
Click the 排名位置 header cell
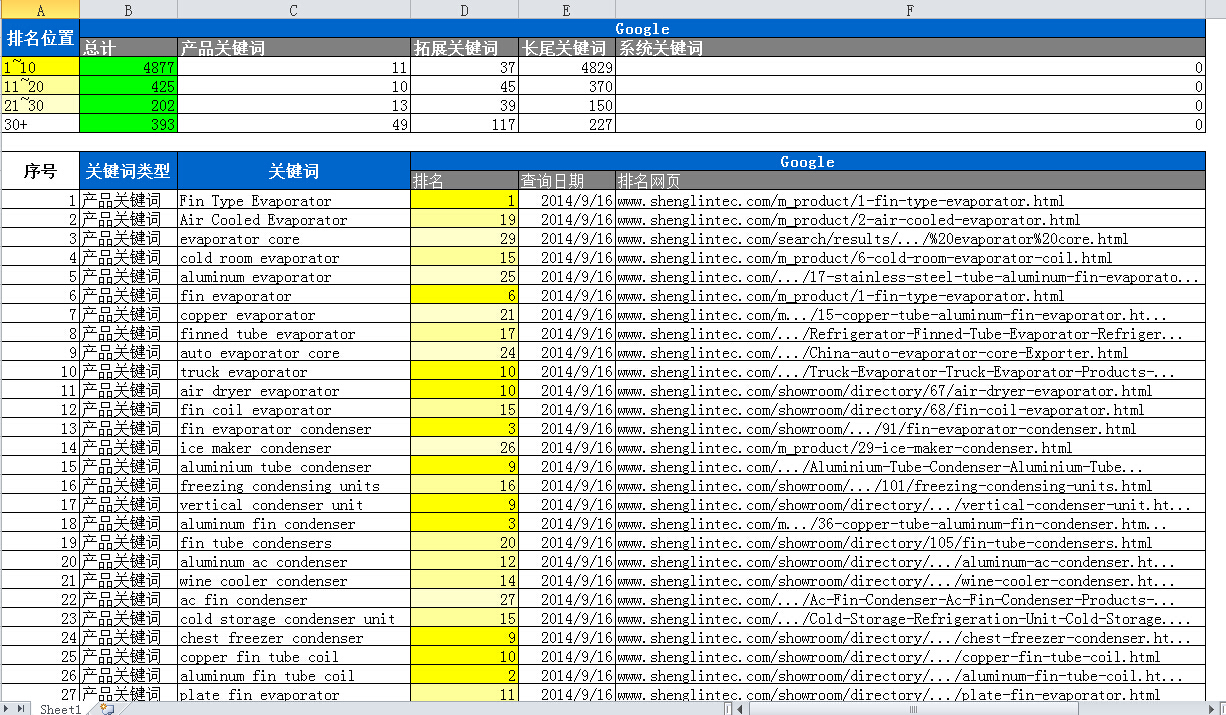40,39
